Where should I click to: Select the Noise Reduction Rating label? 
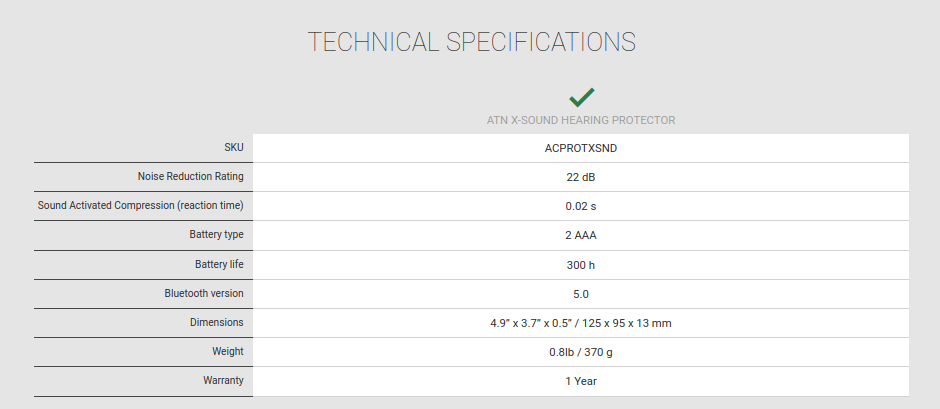(x=191, y=176)
